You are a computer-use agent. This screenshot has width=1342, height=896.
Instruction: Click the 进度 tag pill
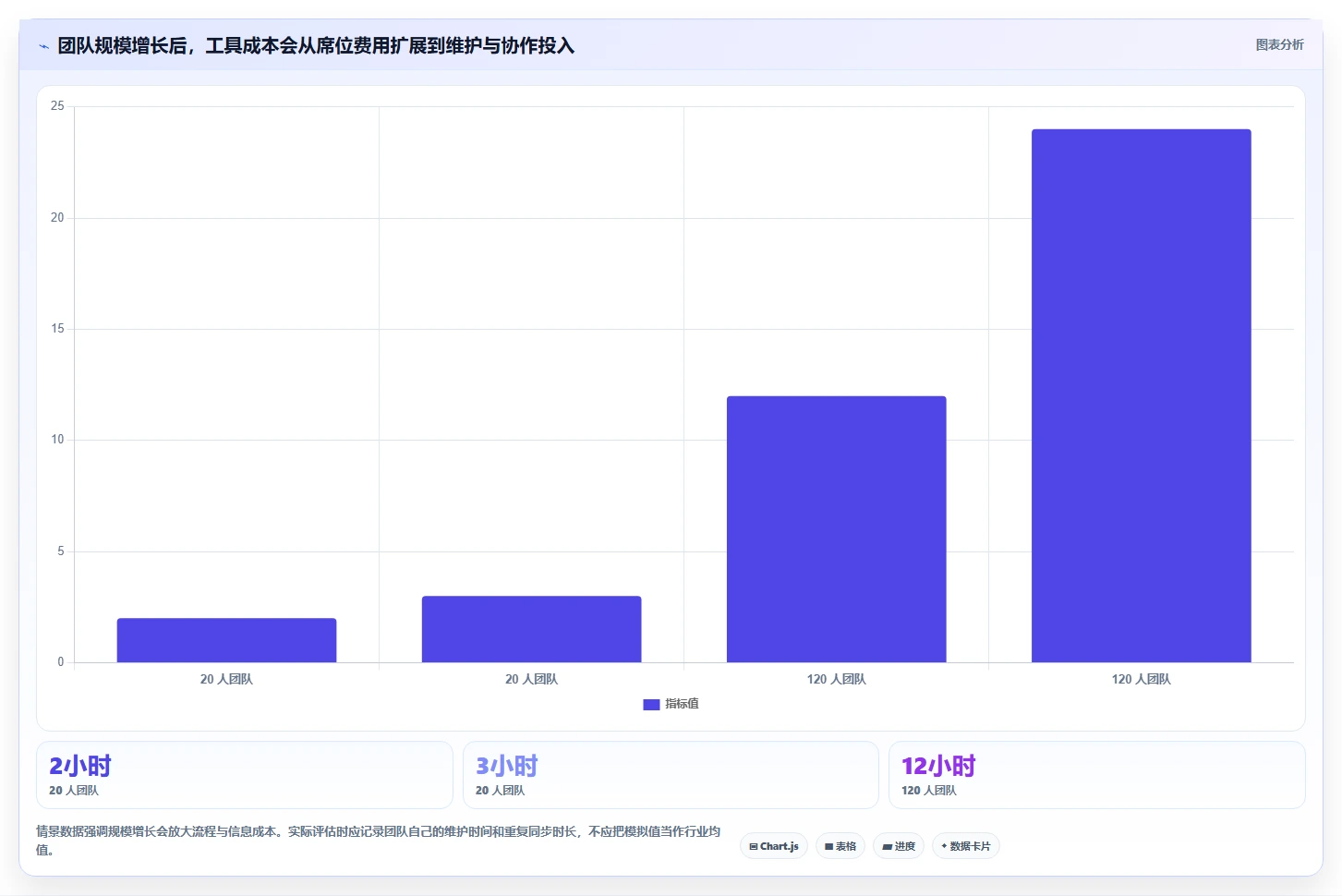click(899, 846)
